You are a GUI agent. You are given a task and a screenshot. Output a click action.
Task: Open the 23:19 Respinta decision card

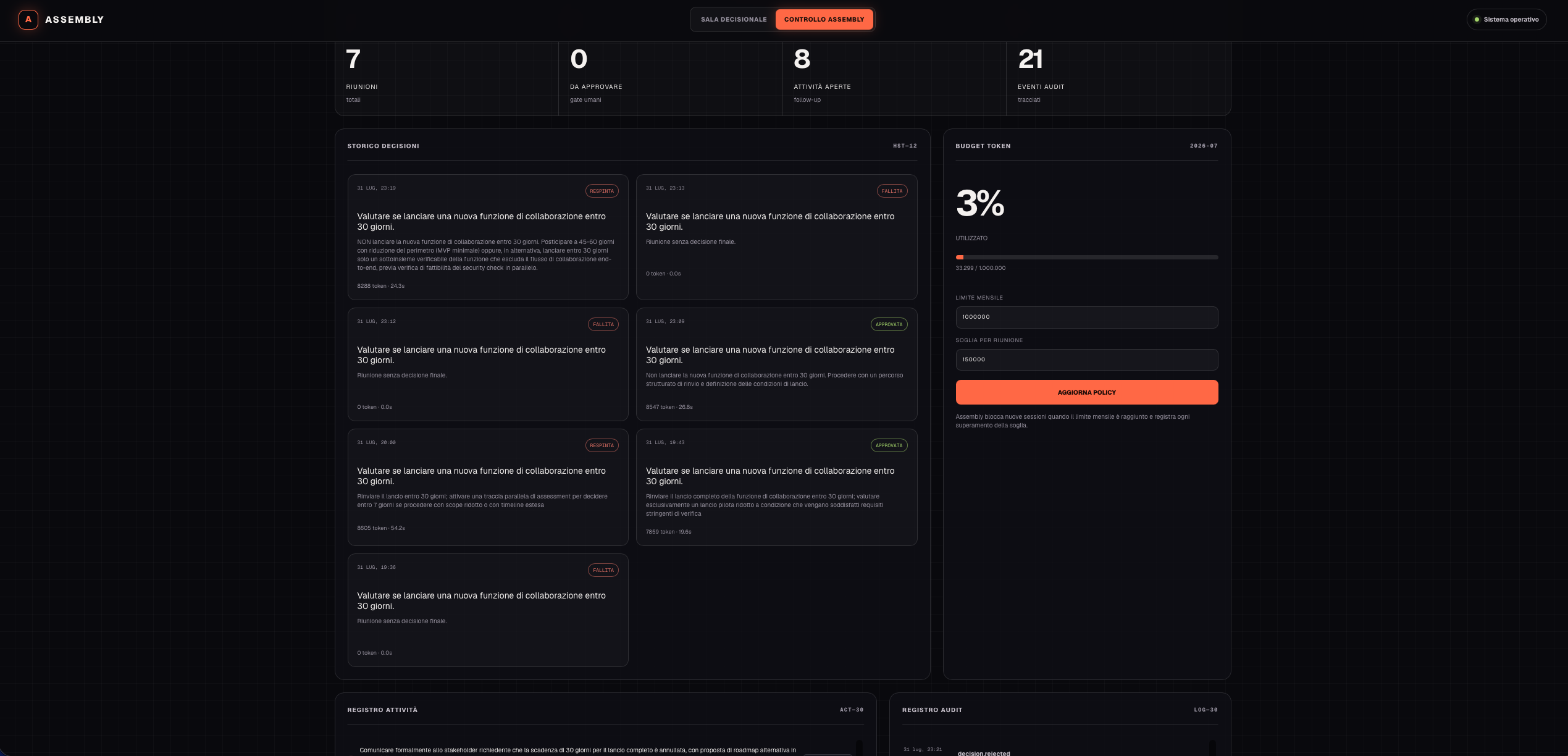(488, 237)
